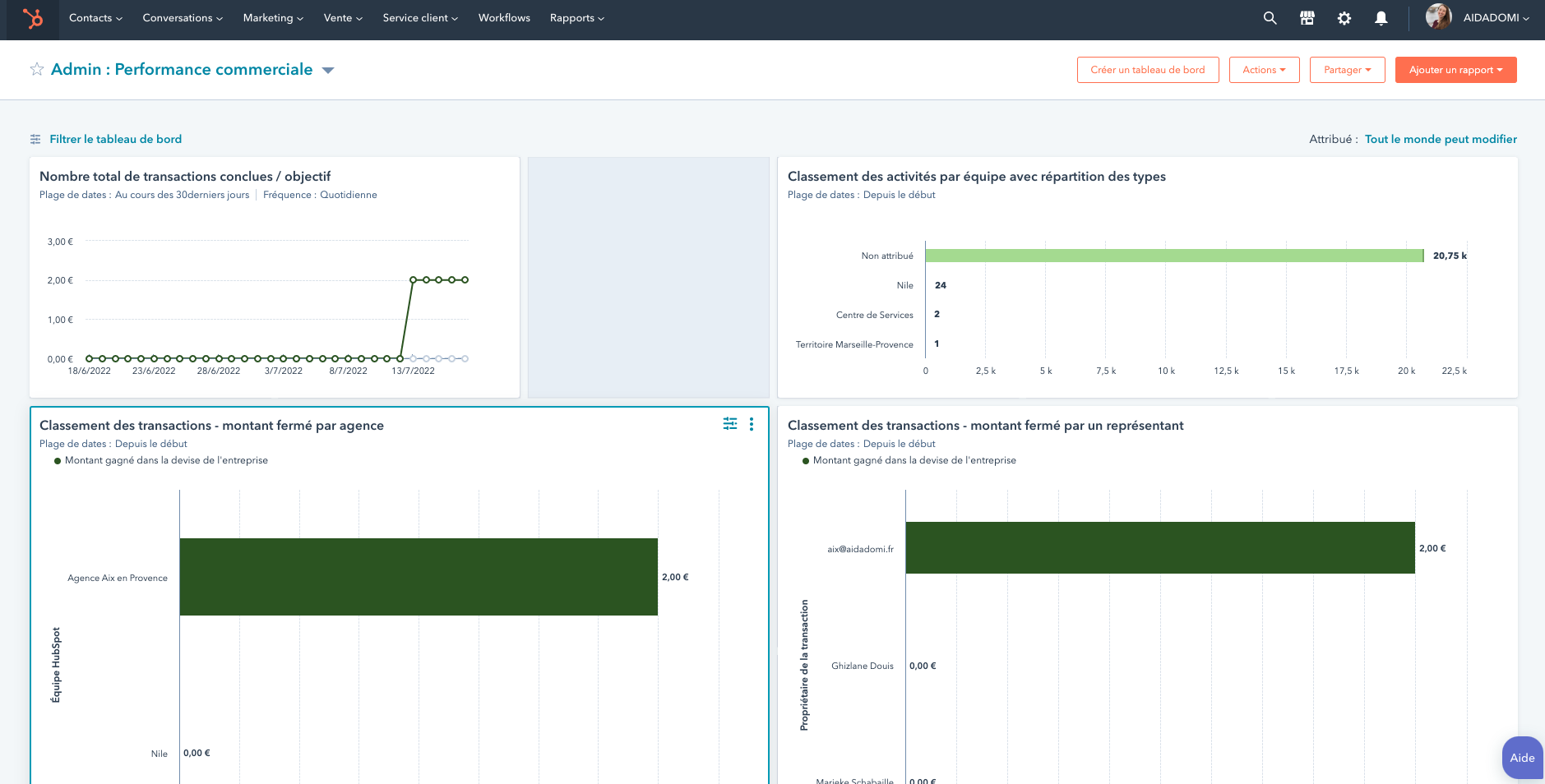Screen dimensions: 1545x784
Task: Open the Contacts menu
Action: tap(95, 18)
